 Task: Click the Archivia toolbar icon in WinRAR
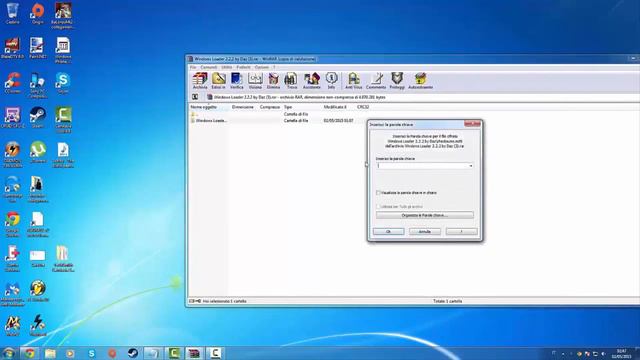200,81
